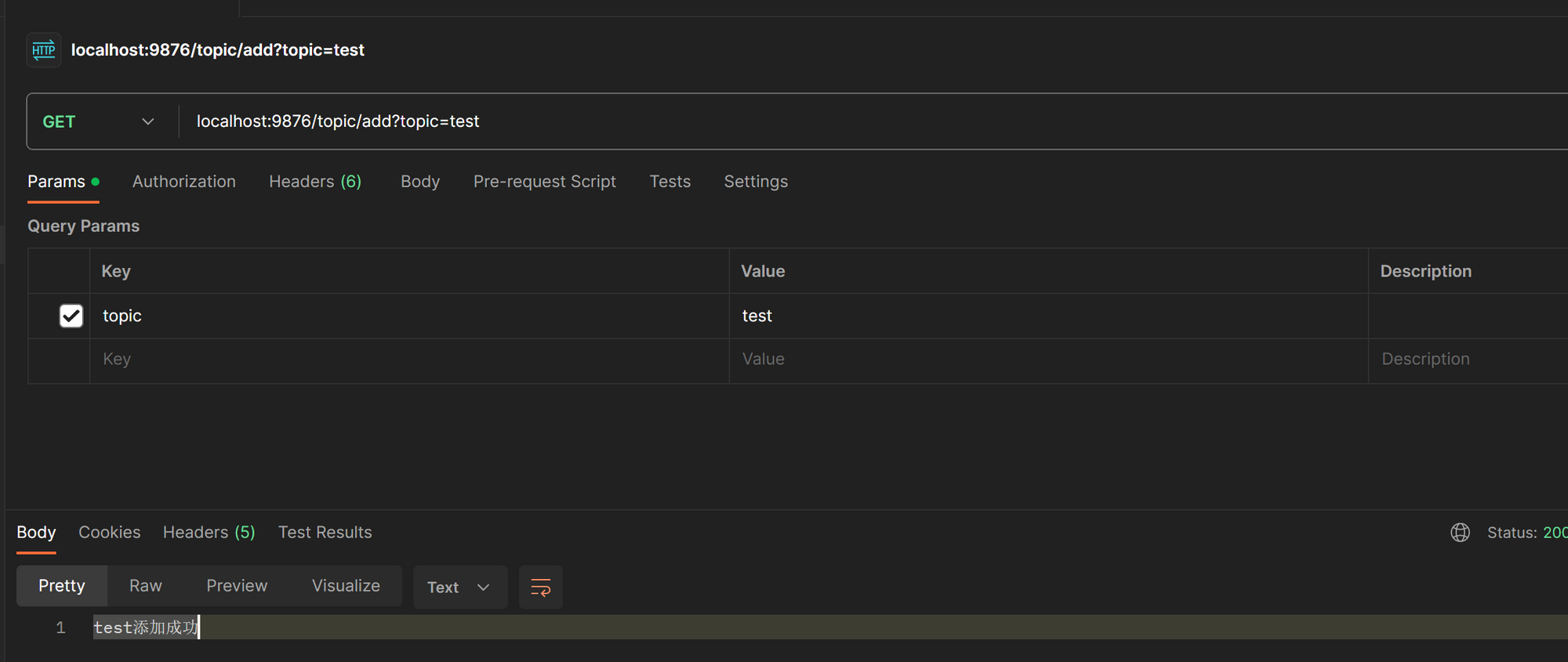The image size is (1568, 662).
Task: Switch response view to Raw
Action: click(x=146, y=586)
